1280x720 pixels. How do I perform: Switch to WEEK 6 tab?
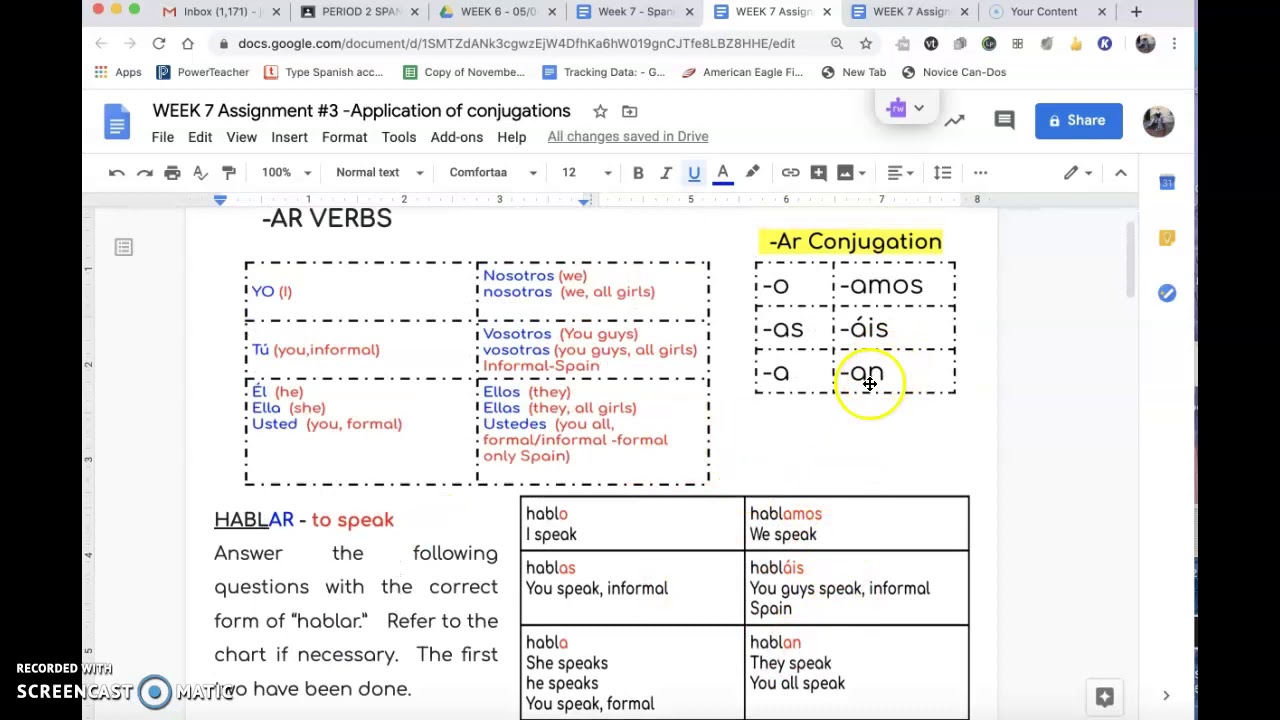(500, 12)
